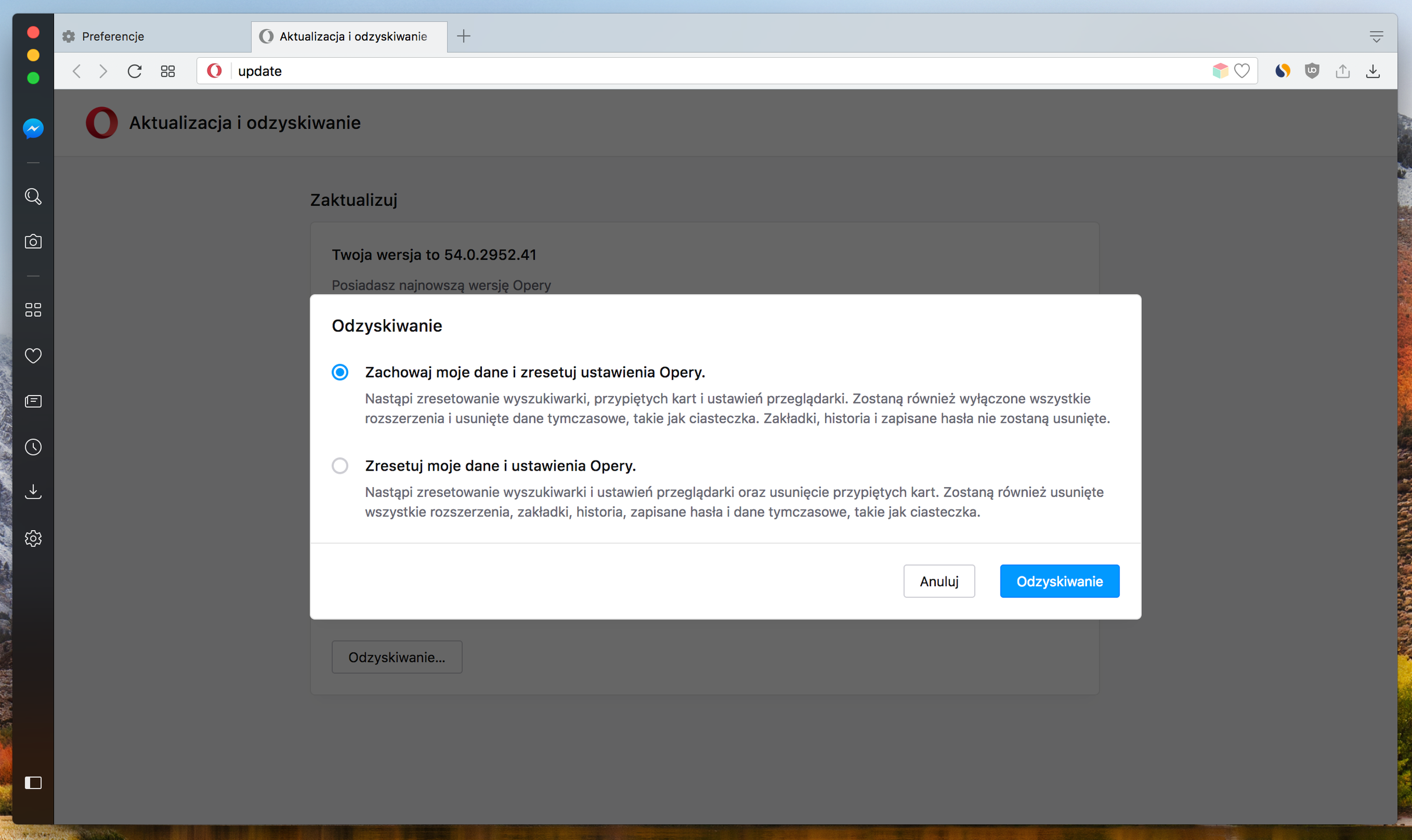Open a new tab with the plus button
The width and height of the screenshot is (1412, 840).
coord(464,36)
